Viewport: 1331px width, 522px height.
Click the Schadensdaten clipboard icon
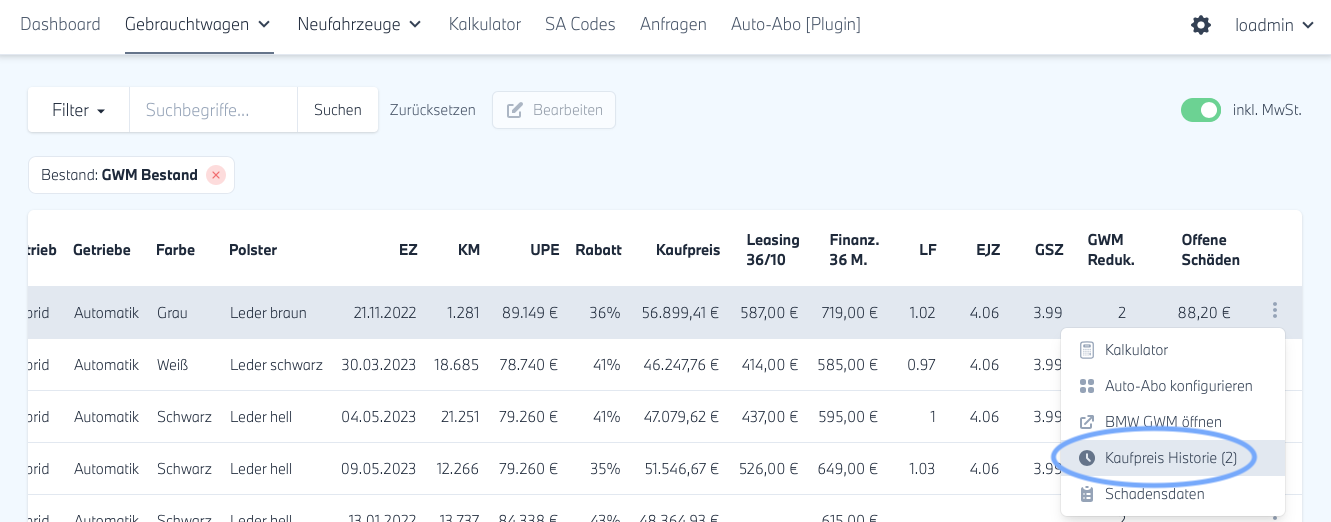1087,494
